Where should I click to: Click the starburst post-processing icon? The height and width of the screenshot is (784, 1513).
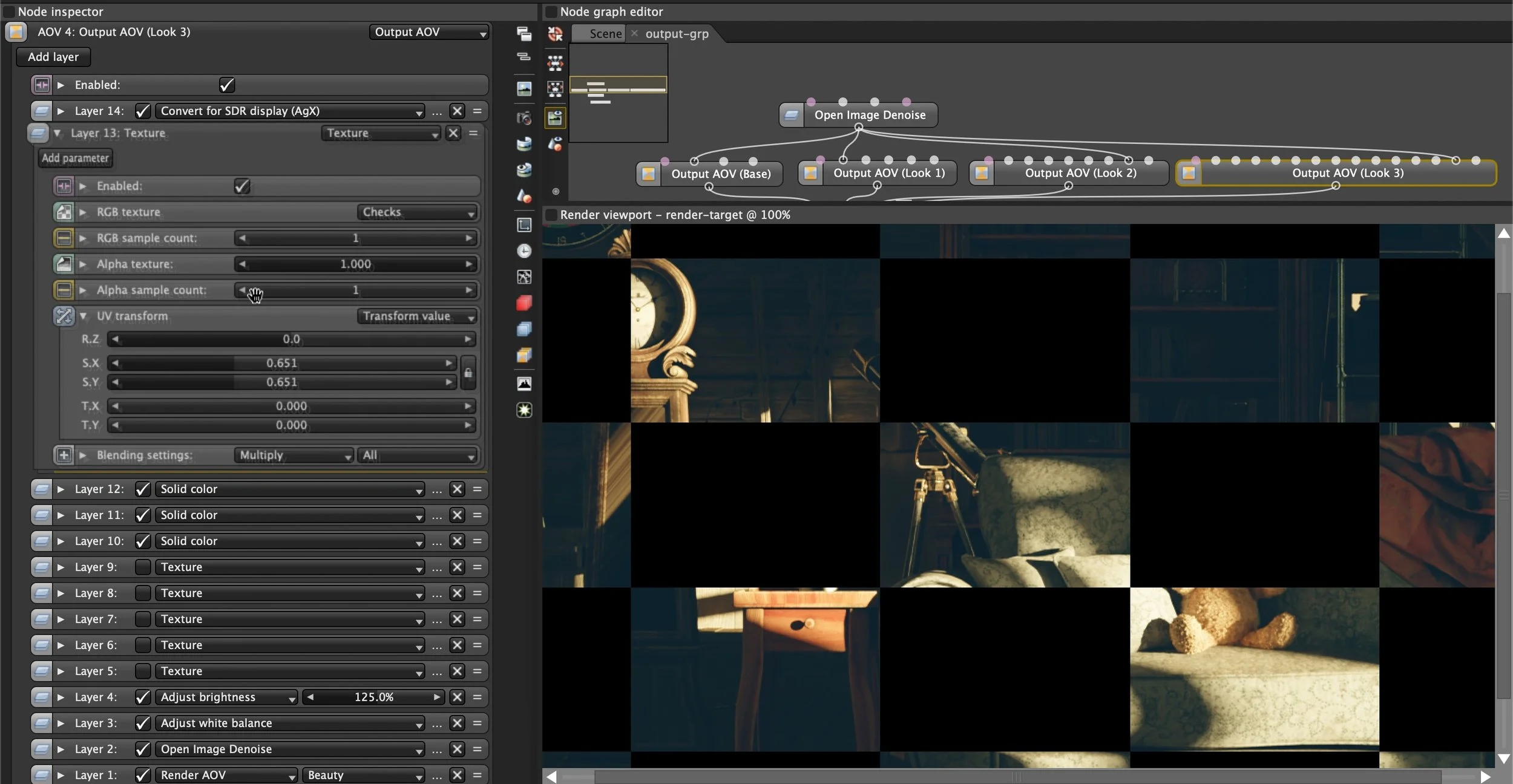click(x=524, y=410)
